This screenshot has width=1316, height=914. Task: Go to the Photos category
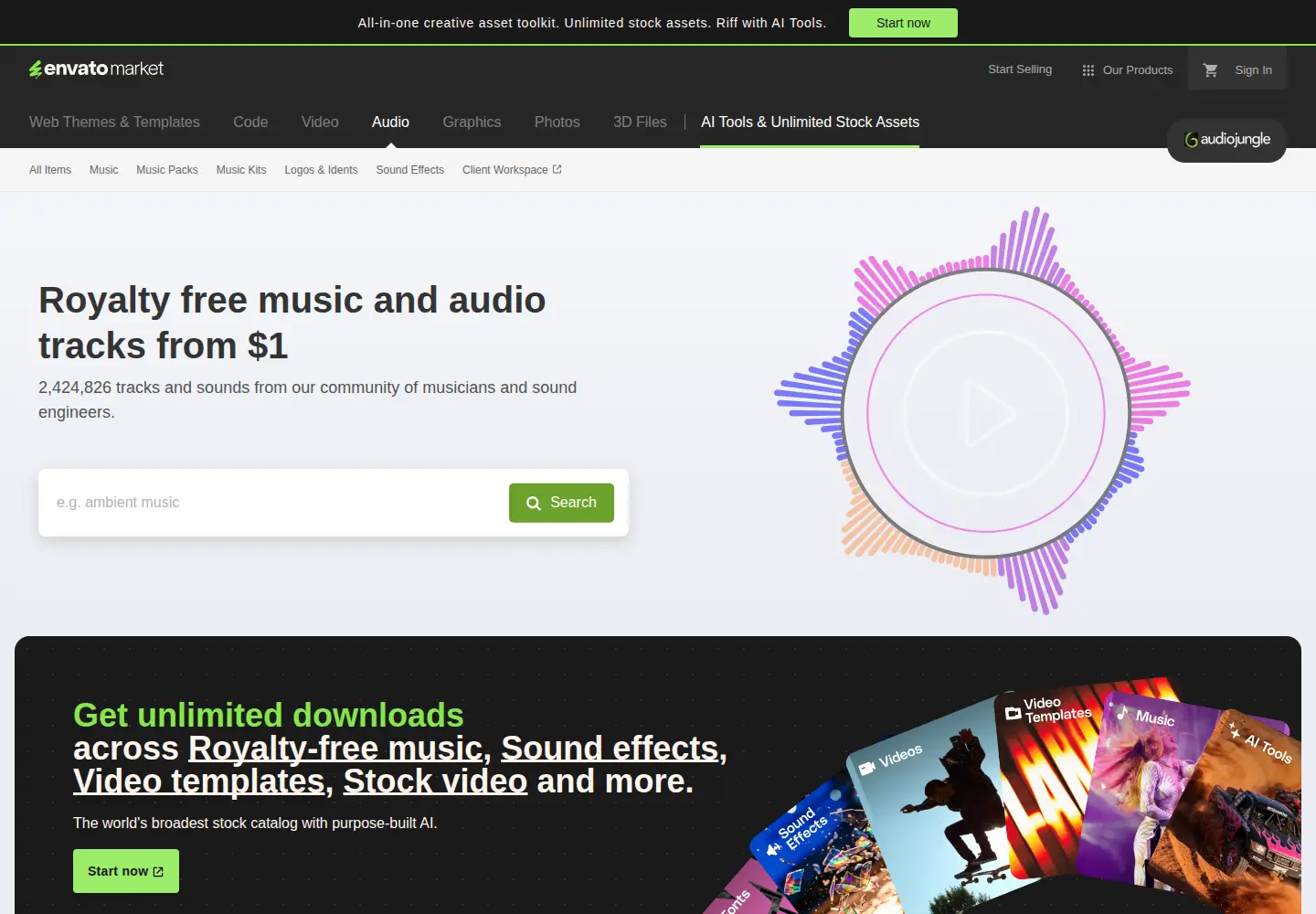557,122
